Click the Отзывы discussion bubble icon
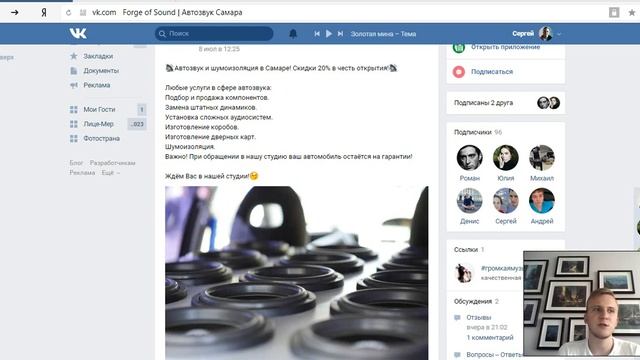Viewport: 640px width, 360px height. click(x=457, y=318)
